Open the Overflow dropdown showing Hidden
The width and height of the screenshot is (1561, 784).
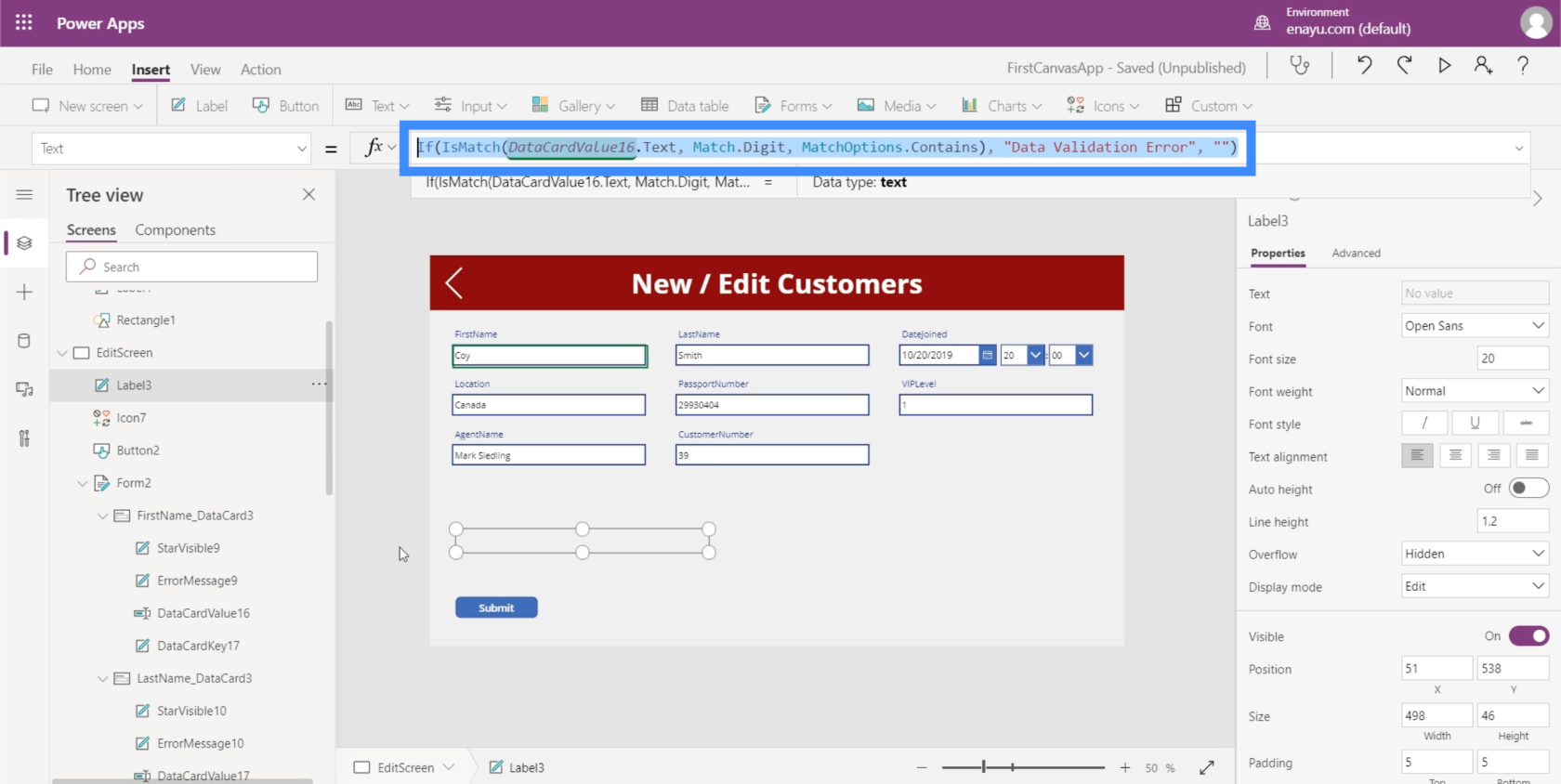tap(1475, 554)
